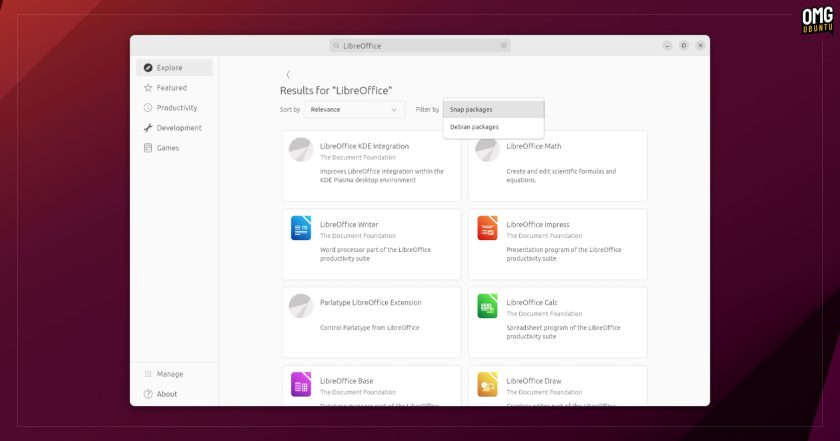Open LibreOffice Calc result title
The width and height of the screenshot is (840, 441).
coord(532,302)
